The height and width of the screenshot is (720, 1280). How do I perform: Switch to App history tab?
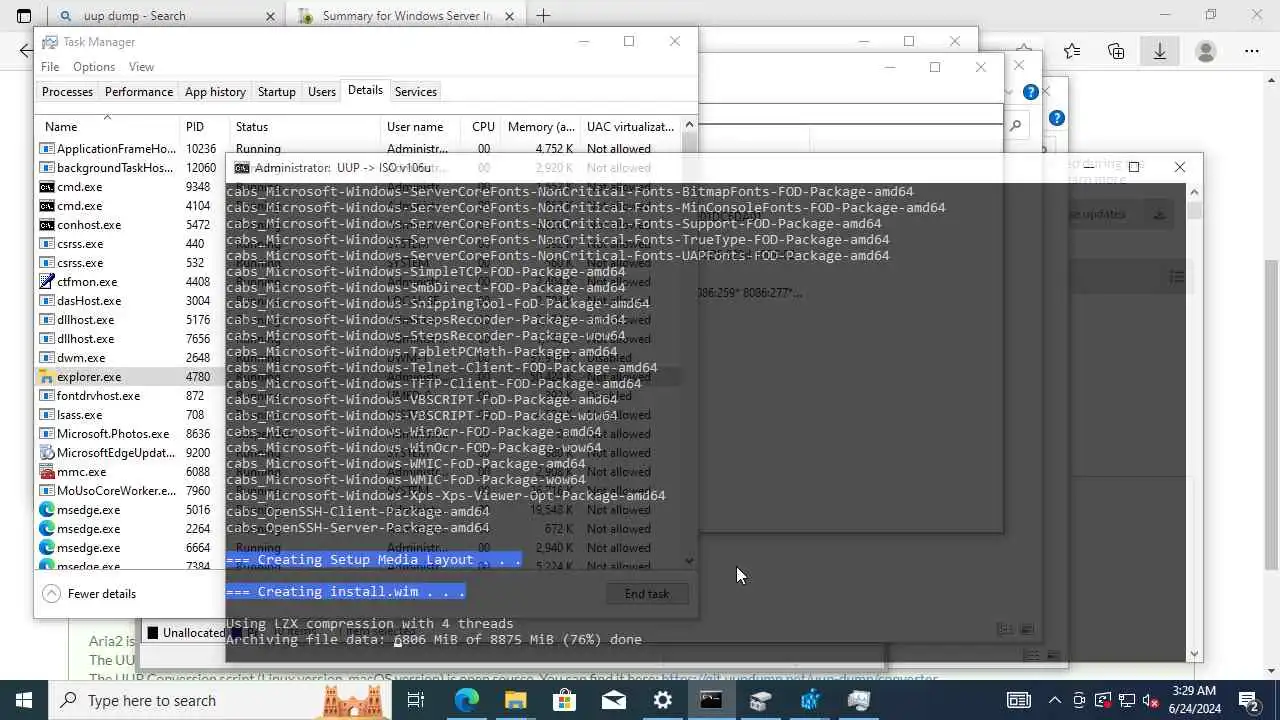(x=215, y=91)
